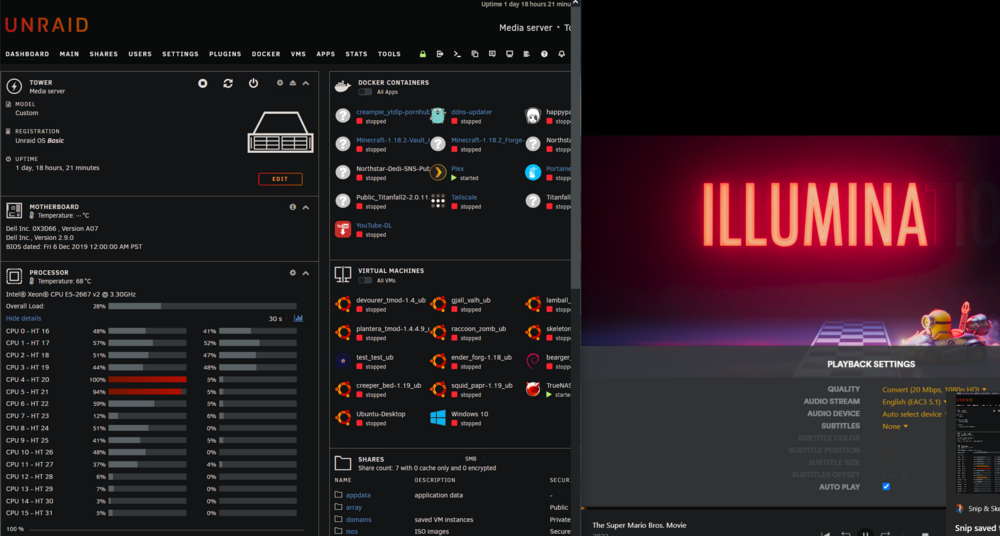Click the Help question mark icon in header

544,54
